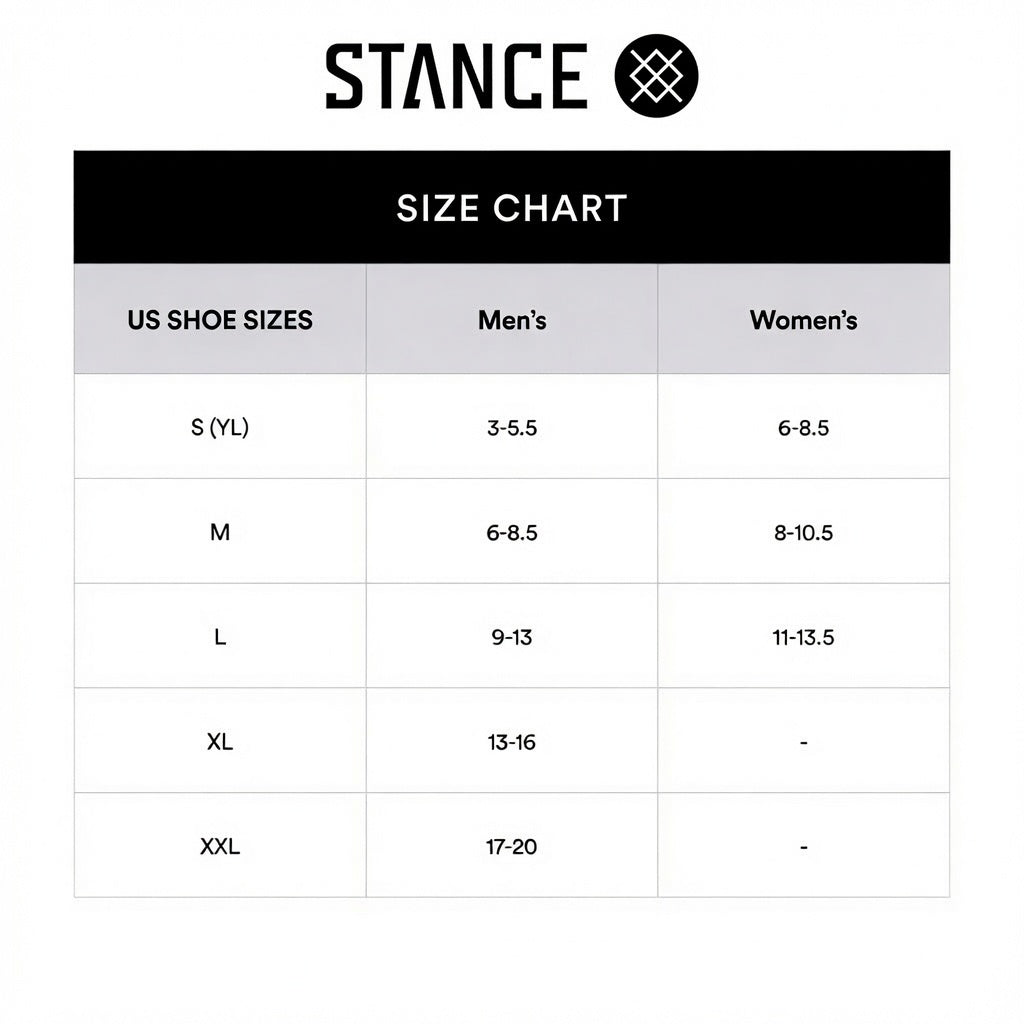Click the women's 11-13.5 size cell
Image resolution: width=1024 pixels, height=1024 pixels.
click(804, 636)
